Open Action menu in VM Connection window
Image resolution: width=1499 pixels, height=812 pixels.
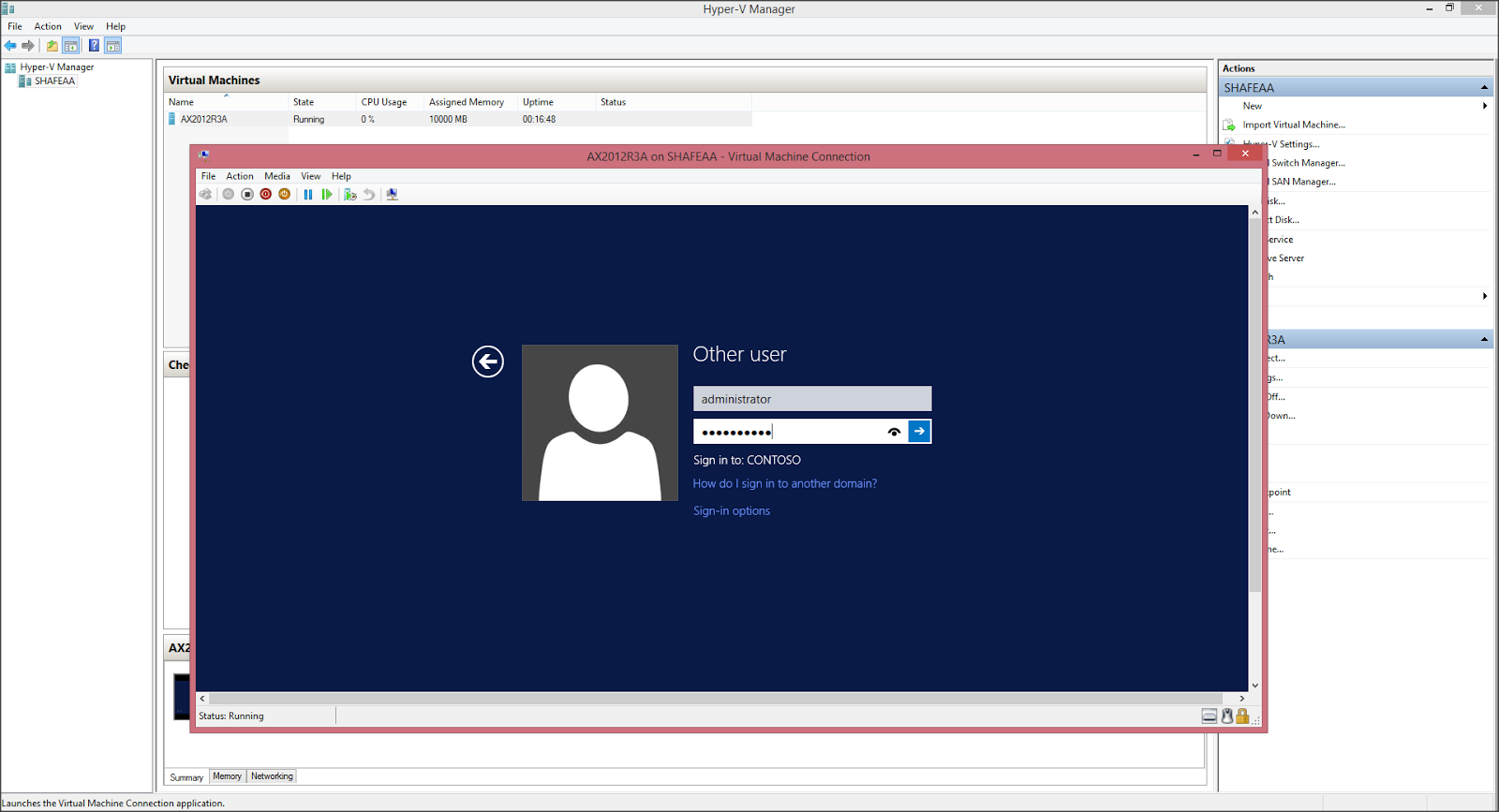pos(240,176)
